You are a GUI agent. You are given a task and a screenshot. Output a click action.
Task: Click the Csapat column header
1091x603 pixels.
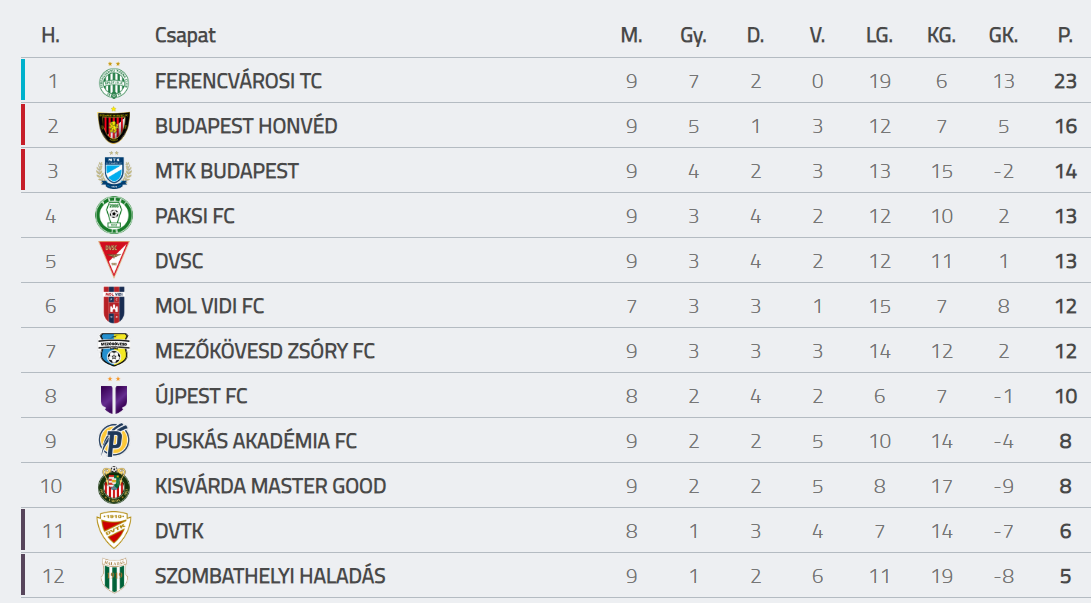tap(185, 35)
